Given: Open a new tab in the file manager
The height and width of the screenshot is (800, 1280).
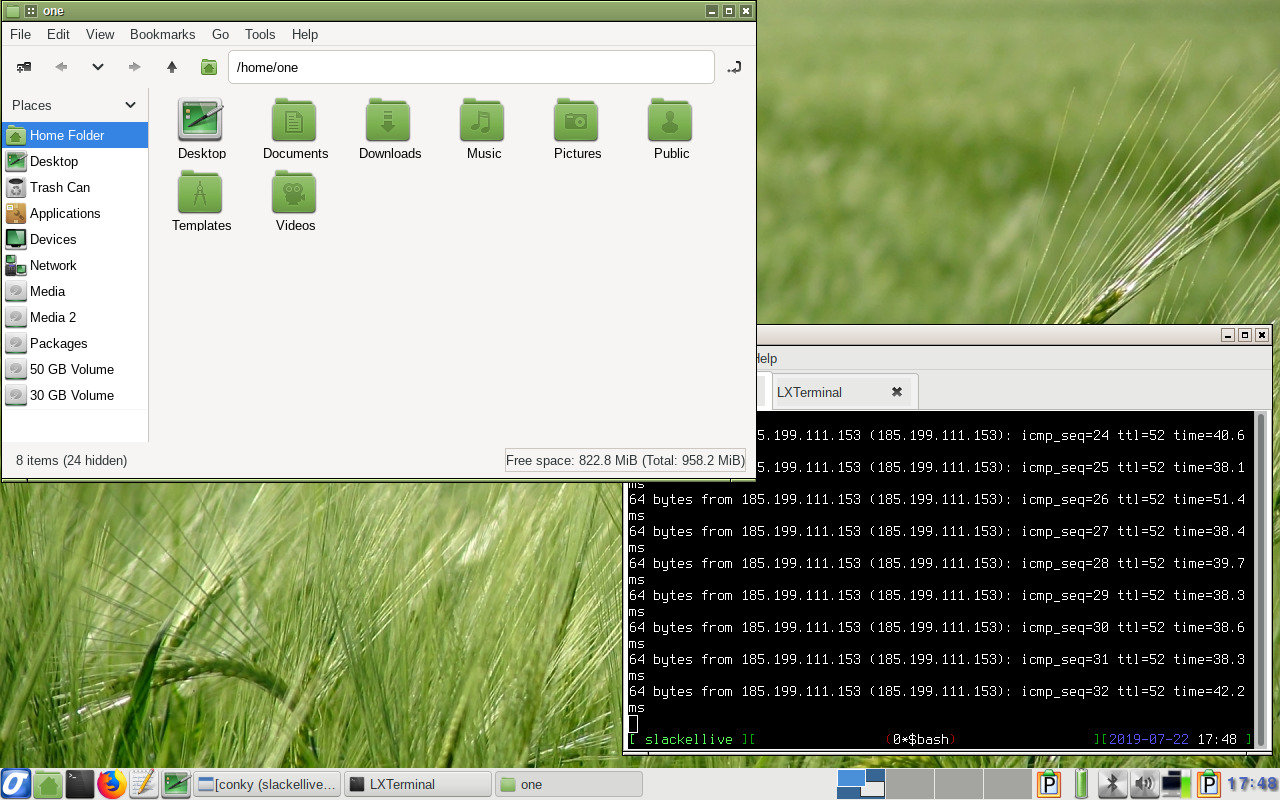Looking at the screenshot, I should click(22, 67).
